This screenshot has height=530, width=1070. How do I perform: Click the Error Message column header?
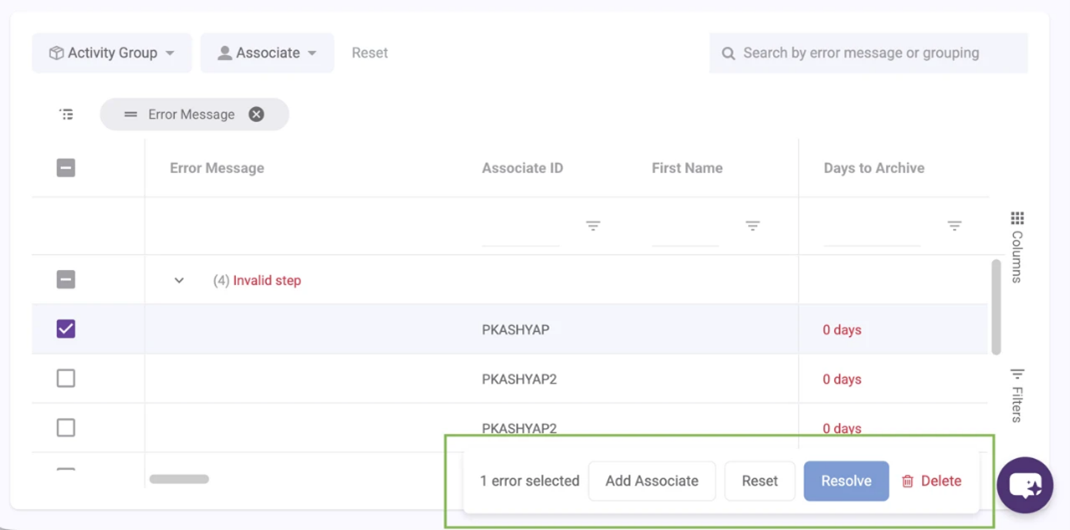(x=217, y=168)
